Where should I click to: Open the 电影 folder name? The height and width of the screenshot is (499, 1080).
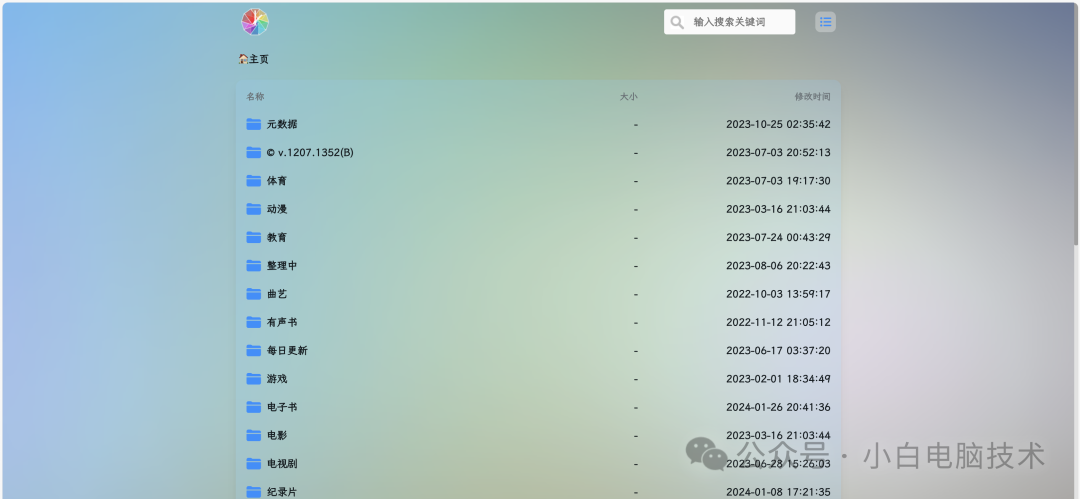pyautogui.click(x=277, y=435)
